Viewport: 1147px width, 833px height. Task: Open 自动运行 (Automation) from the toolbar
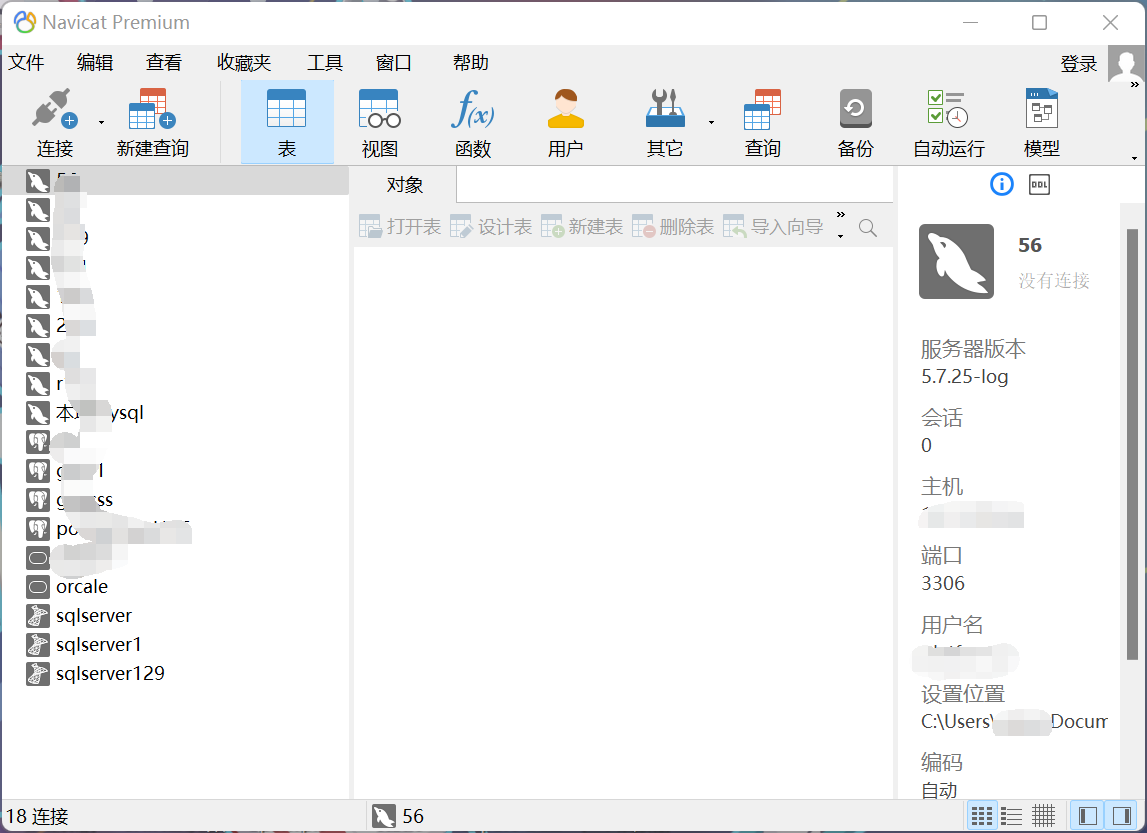949,122
